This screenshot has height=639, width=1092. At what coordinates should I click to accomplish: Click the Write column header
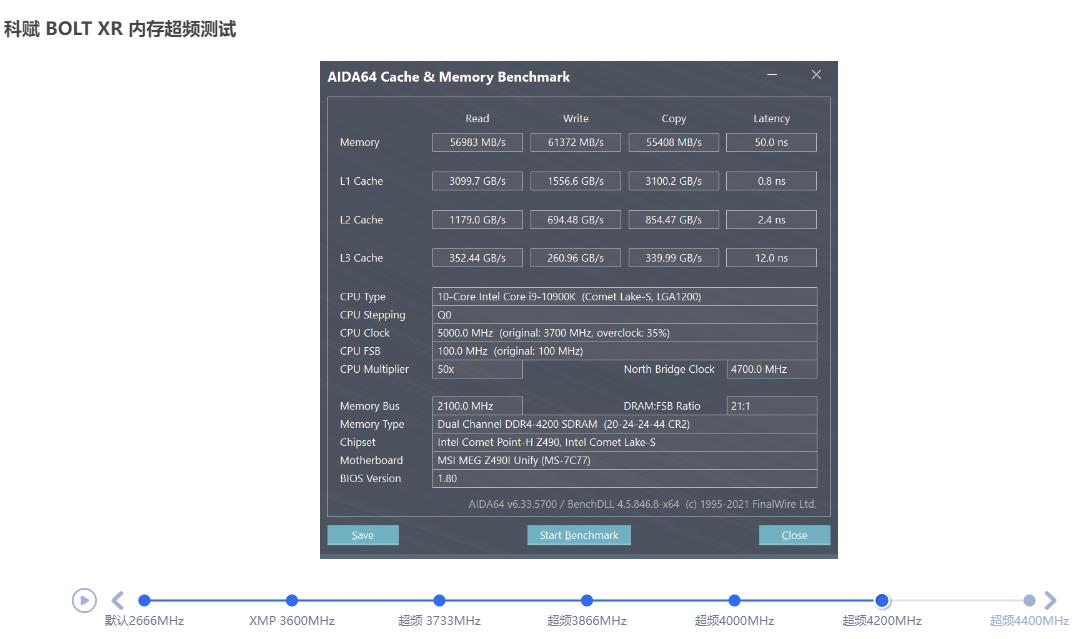575,118
